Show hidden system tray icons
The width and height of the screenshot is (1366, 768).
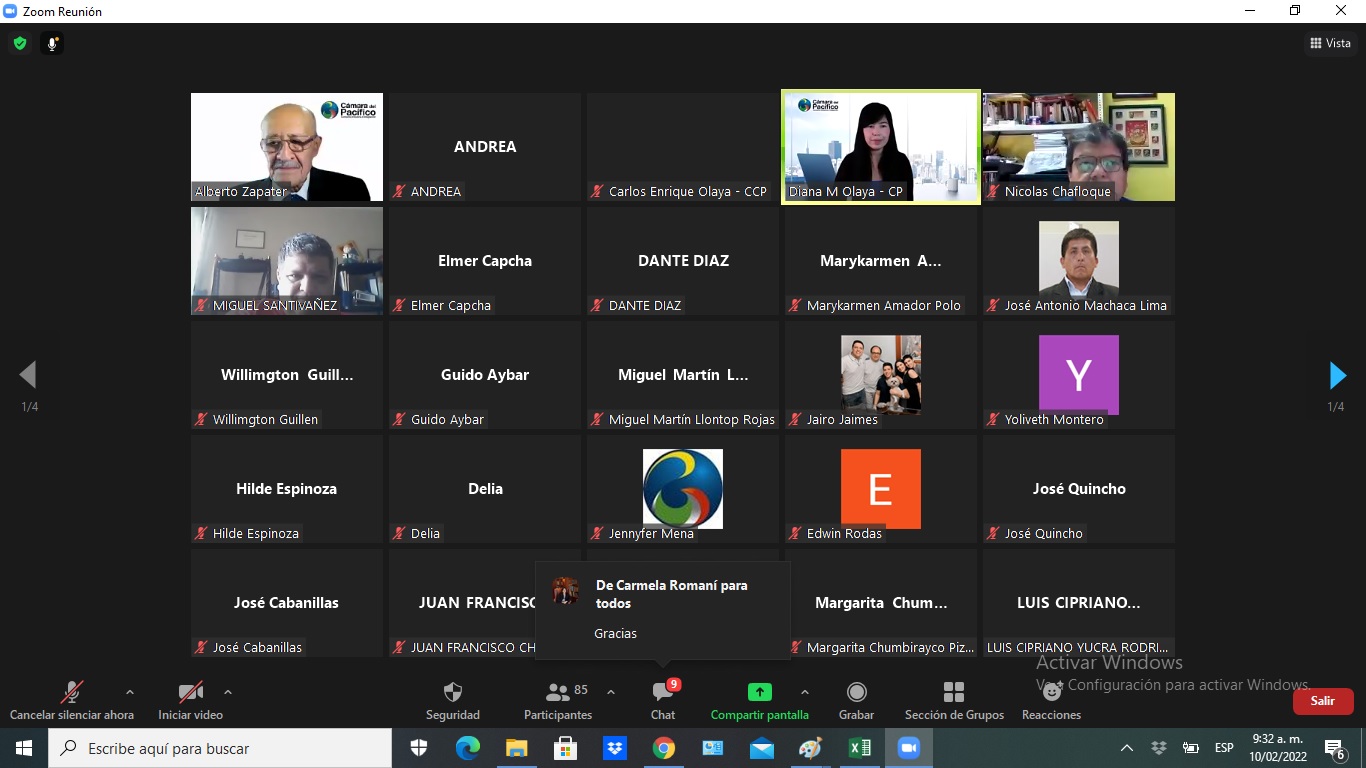1127,748
